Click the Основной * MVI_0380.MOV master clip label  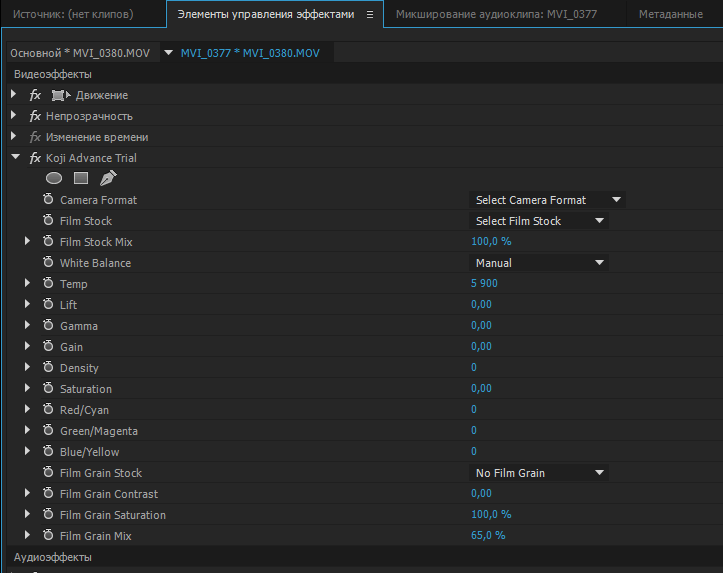(x=80, y=53)
